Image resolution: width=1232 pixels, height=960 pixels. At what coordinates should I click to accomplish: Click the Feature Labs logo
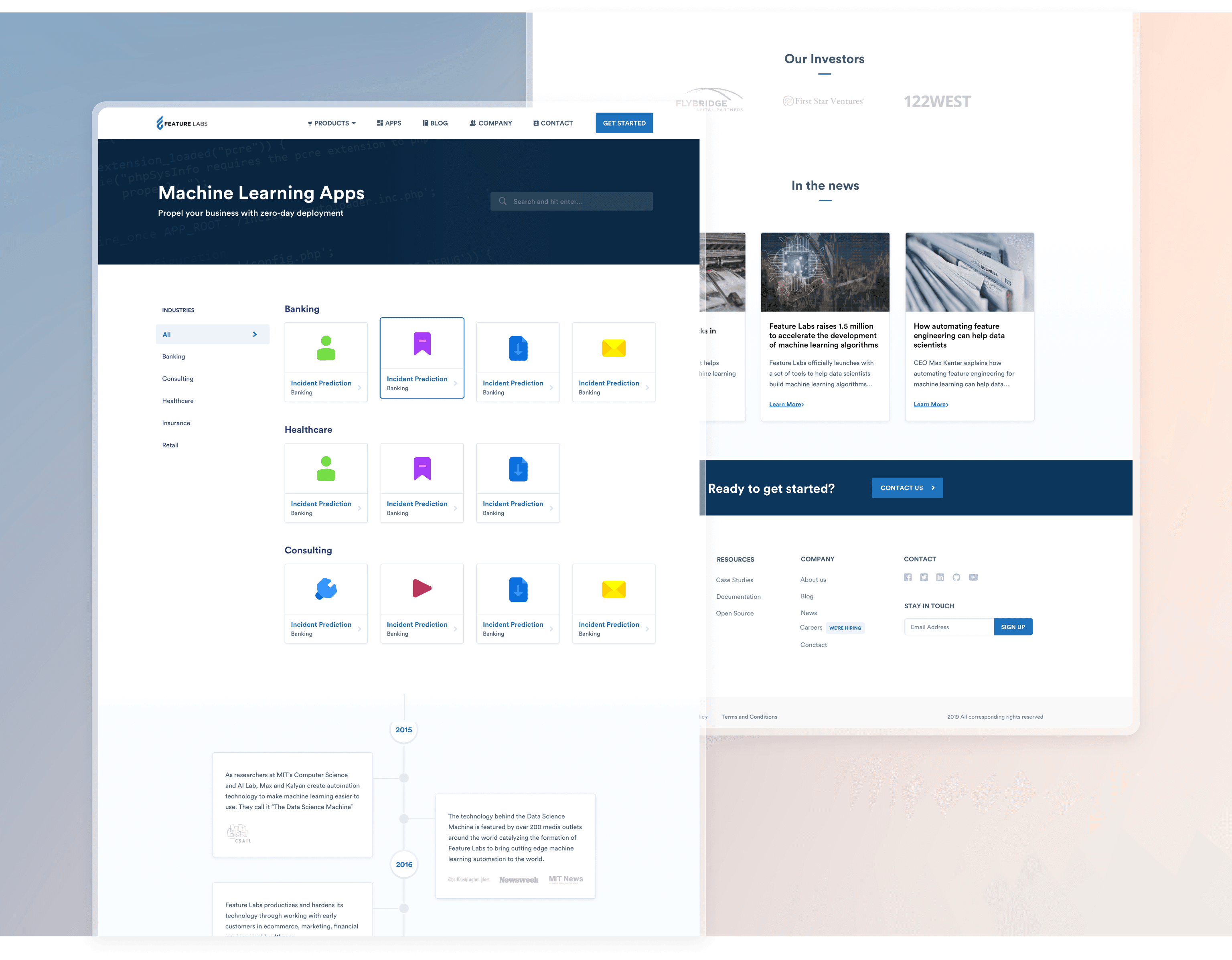click(x=182, y=123)
